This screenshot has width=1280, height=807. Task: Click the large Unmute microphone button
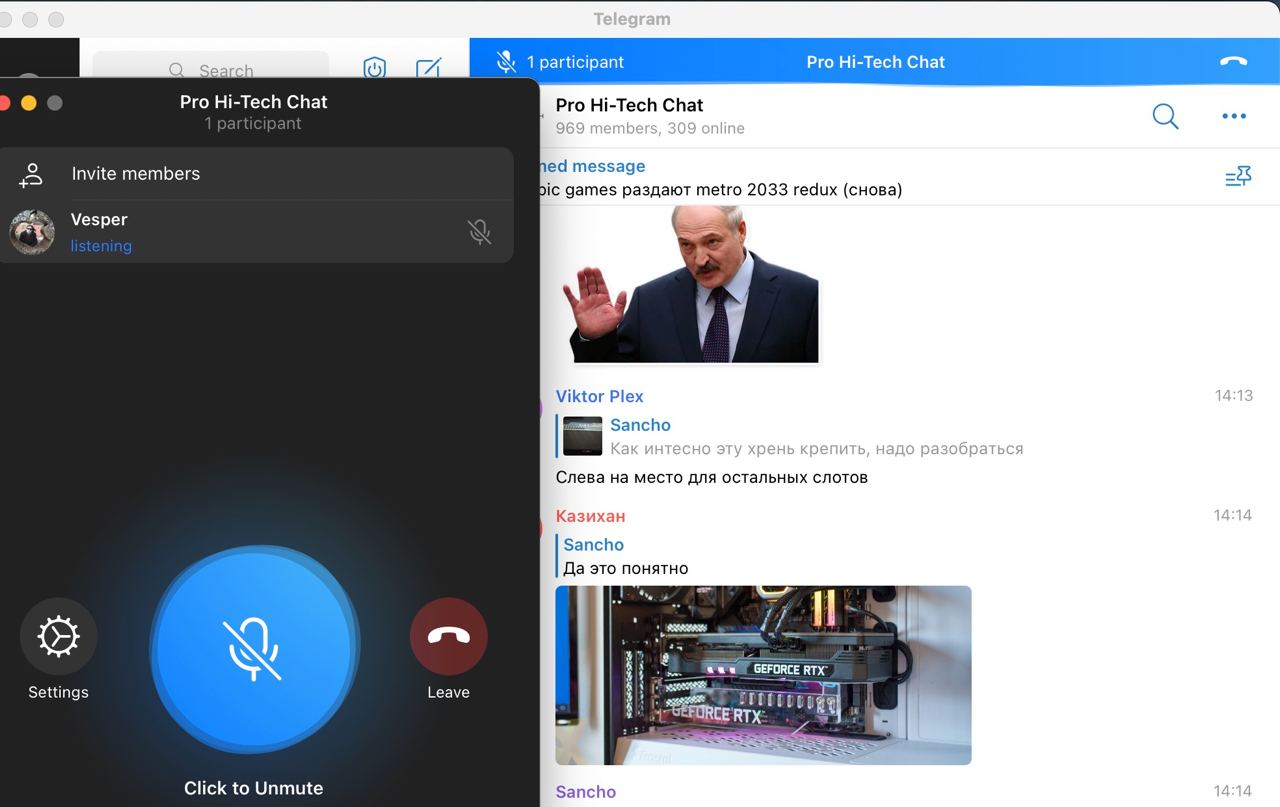point(254,649)
